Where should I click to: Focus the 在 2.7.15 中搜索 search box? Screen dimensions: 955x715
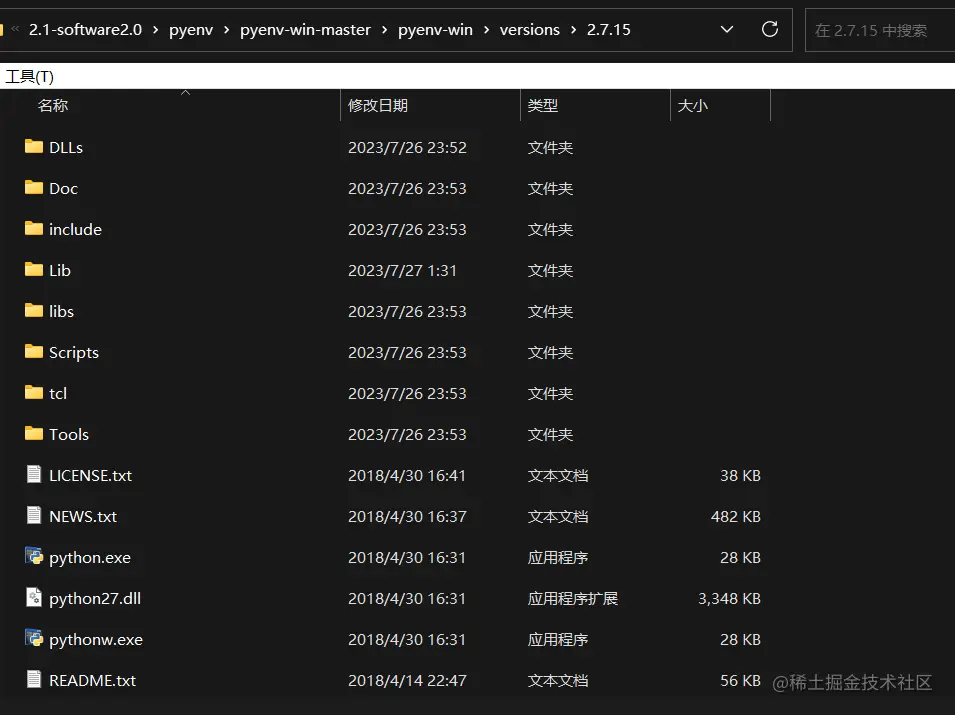click(879, 30)
